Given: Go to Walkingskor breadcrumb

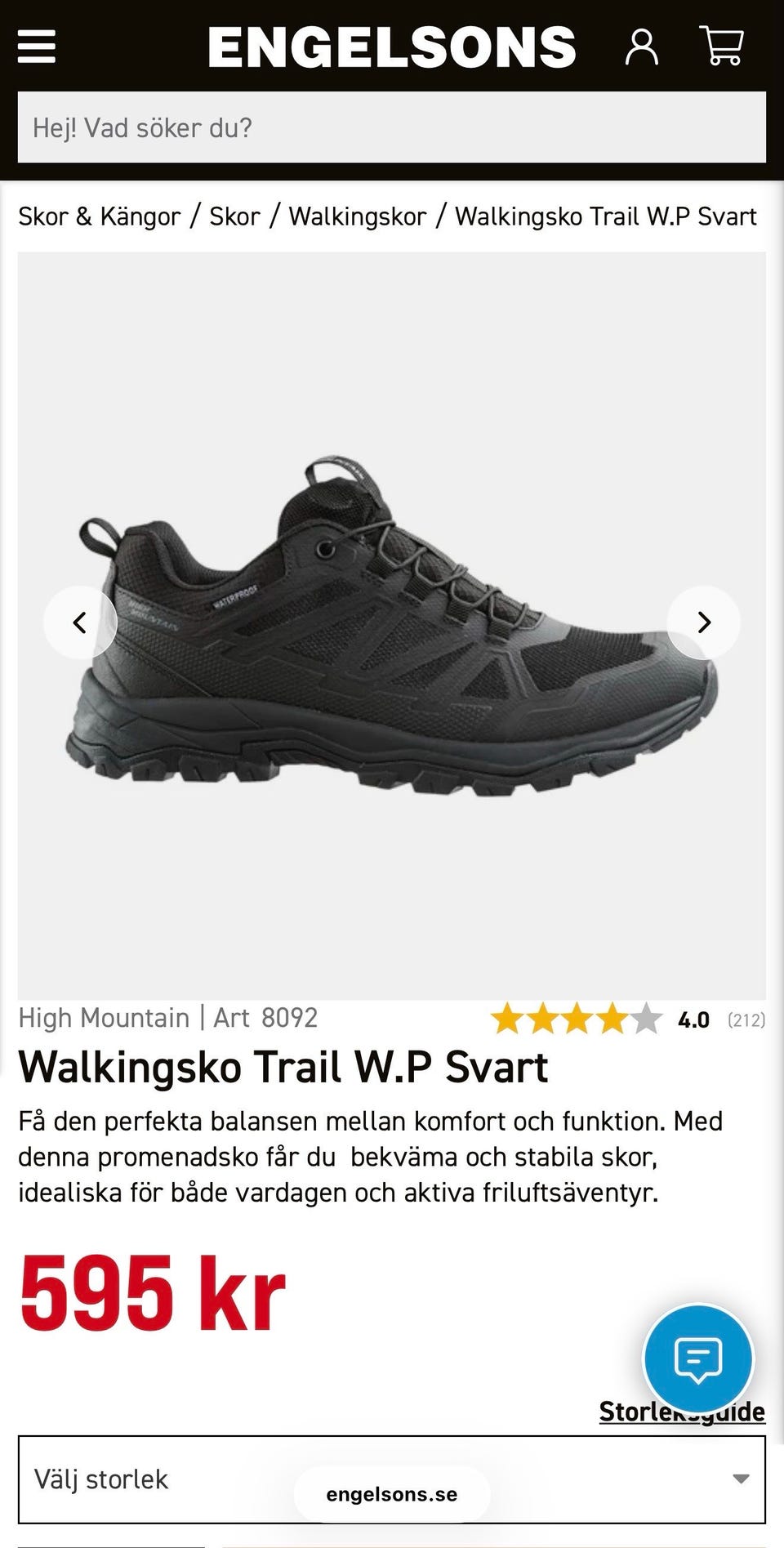Looking at the screenshot, I should tap(358, 216).
